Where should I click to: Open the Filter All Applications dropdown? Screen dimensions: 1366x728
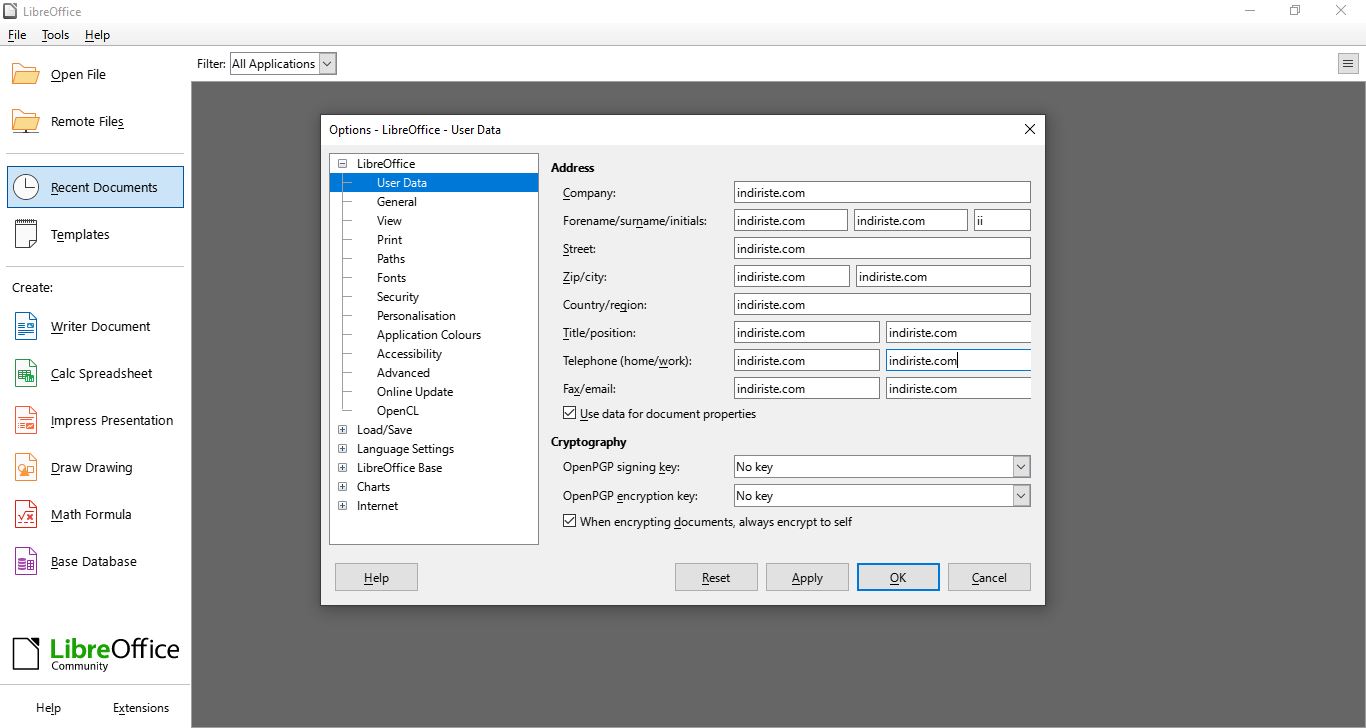click(x=283, y=63)
